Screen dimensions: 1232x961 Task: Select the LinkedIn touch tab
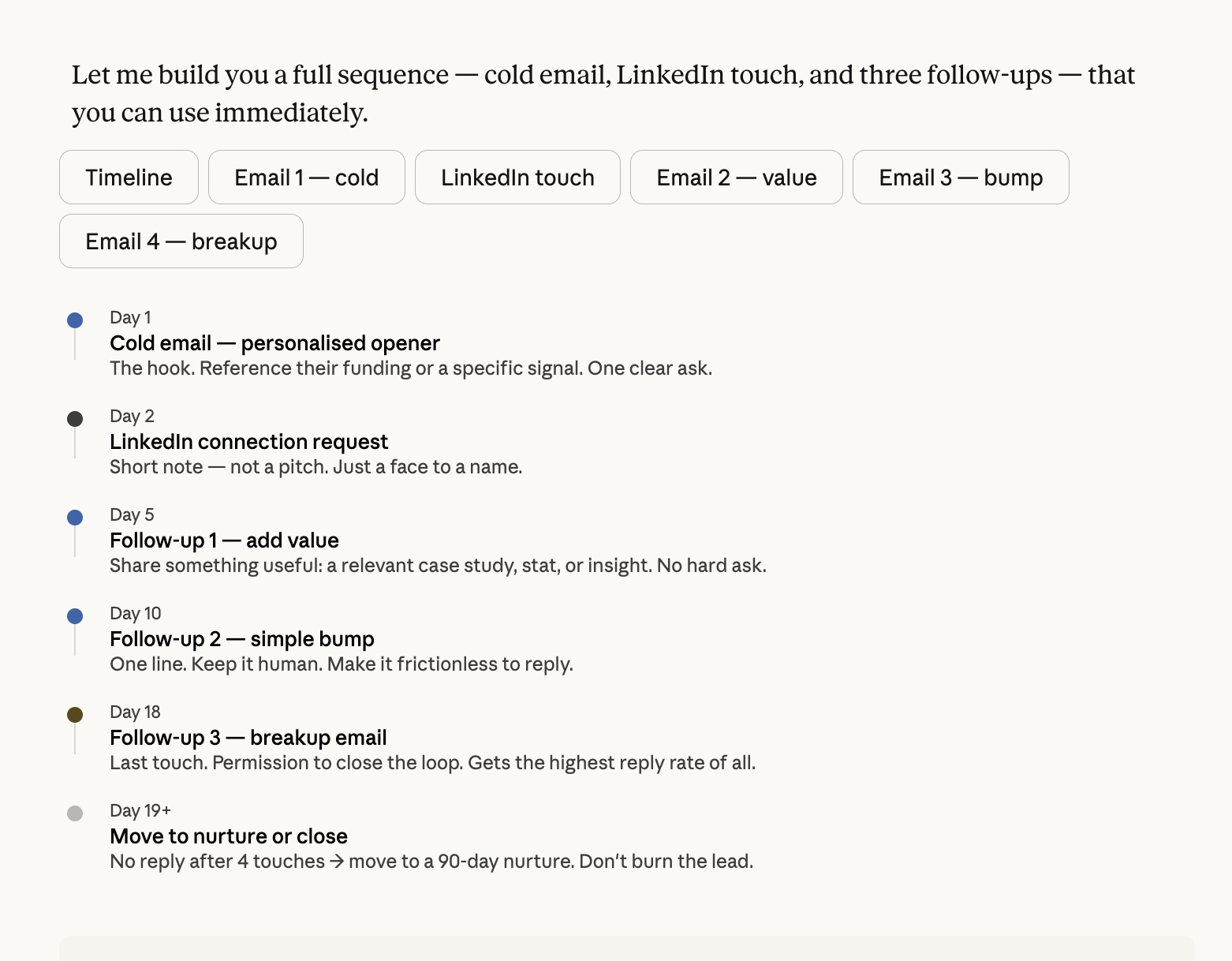point(517,178)
